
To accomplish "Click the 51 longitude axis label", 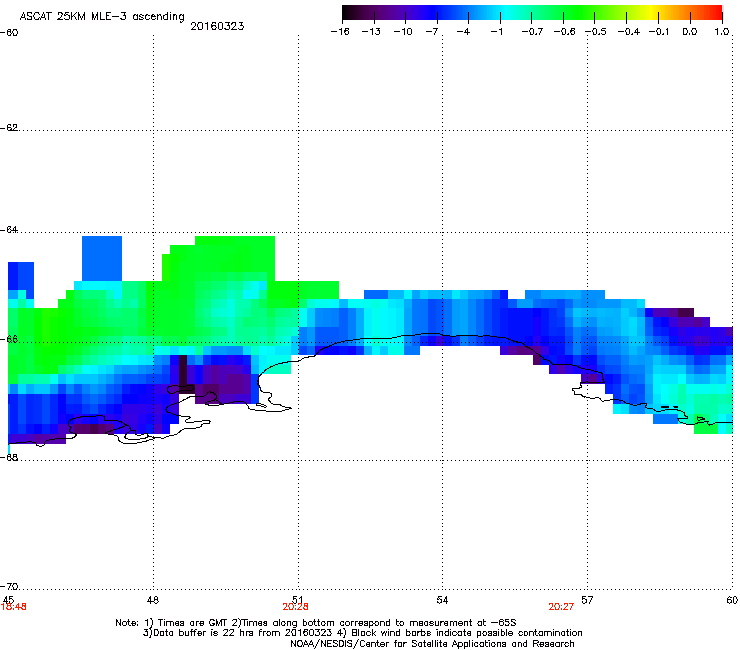I will pyautogui.click(x=297, y=600).
